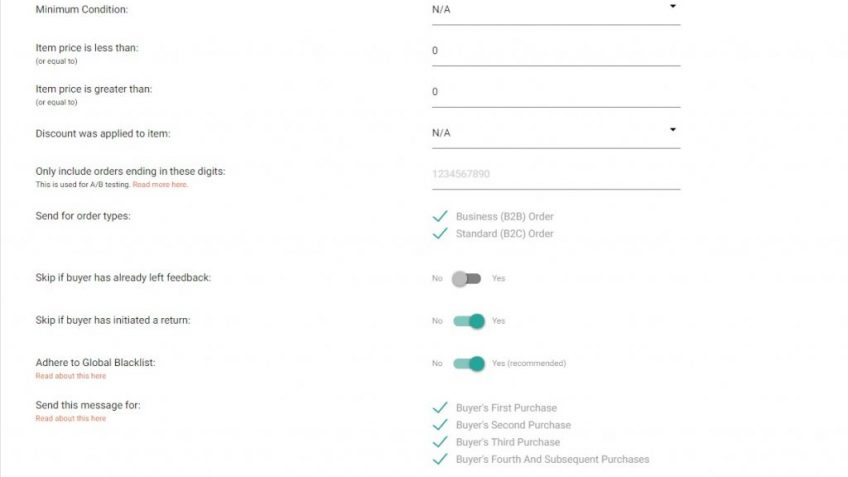Disable Skip if buyer has initiated a return
Image resolution: width=848 pixels, height=477 pixels.
coord(469,321)
